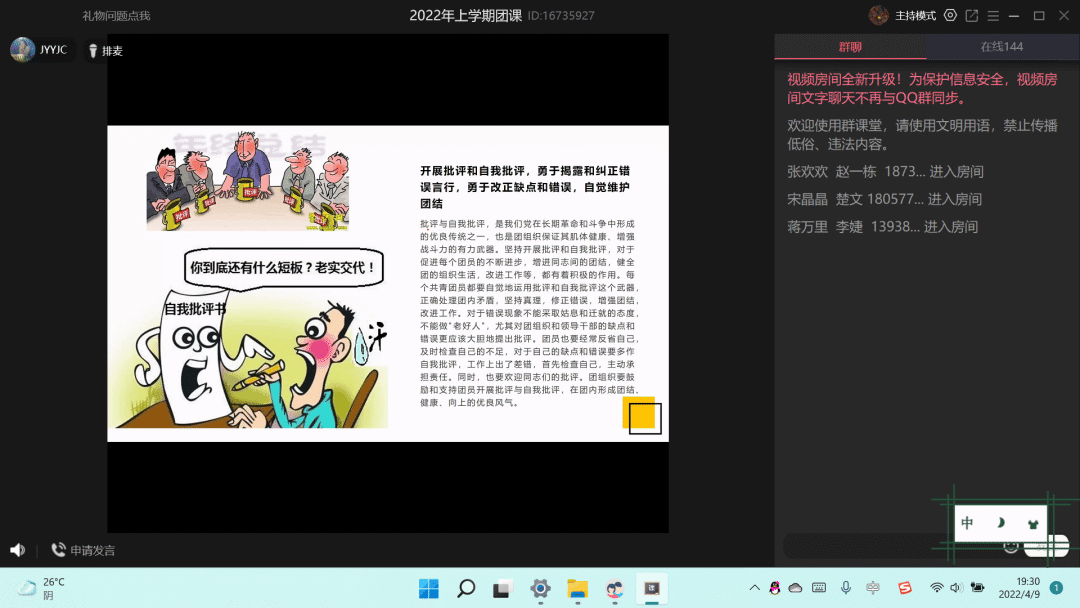Click the presentation slide video area
1080x608 pixels.
click(x=388, y=283)
